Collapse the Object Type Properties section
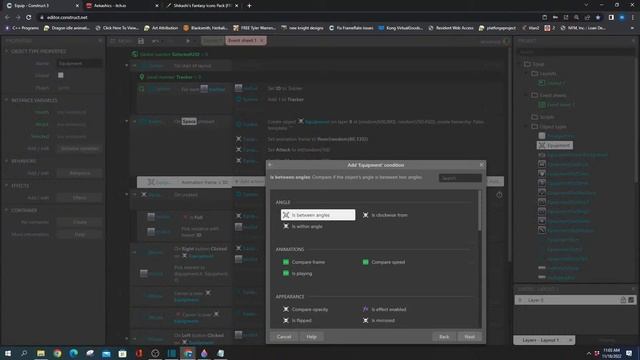 click(7, 51)
